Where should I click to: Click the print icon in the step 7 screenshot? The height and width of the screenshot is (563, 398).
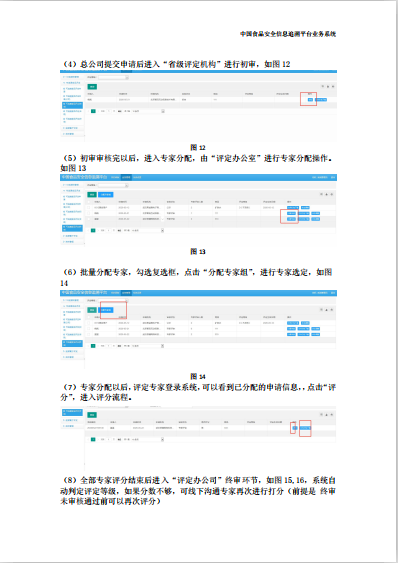point(332,414)
